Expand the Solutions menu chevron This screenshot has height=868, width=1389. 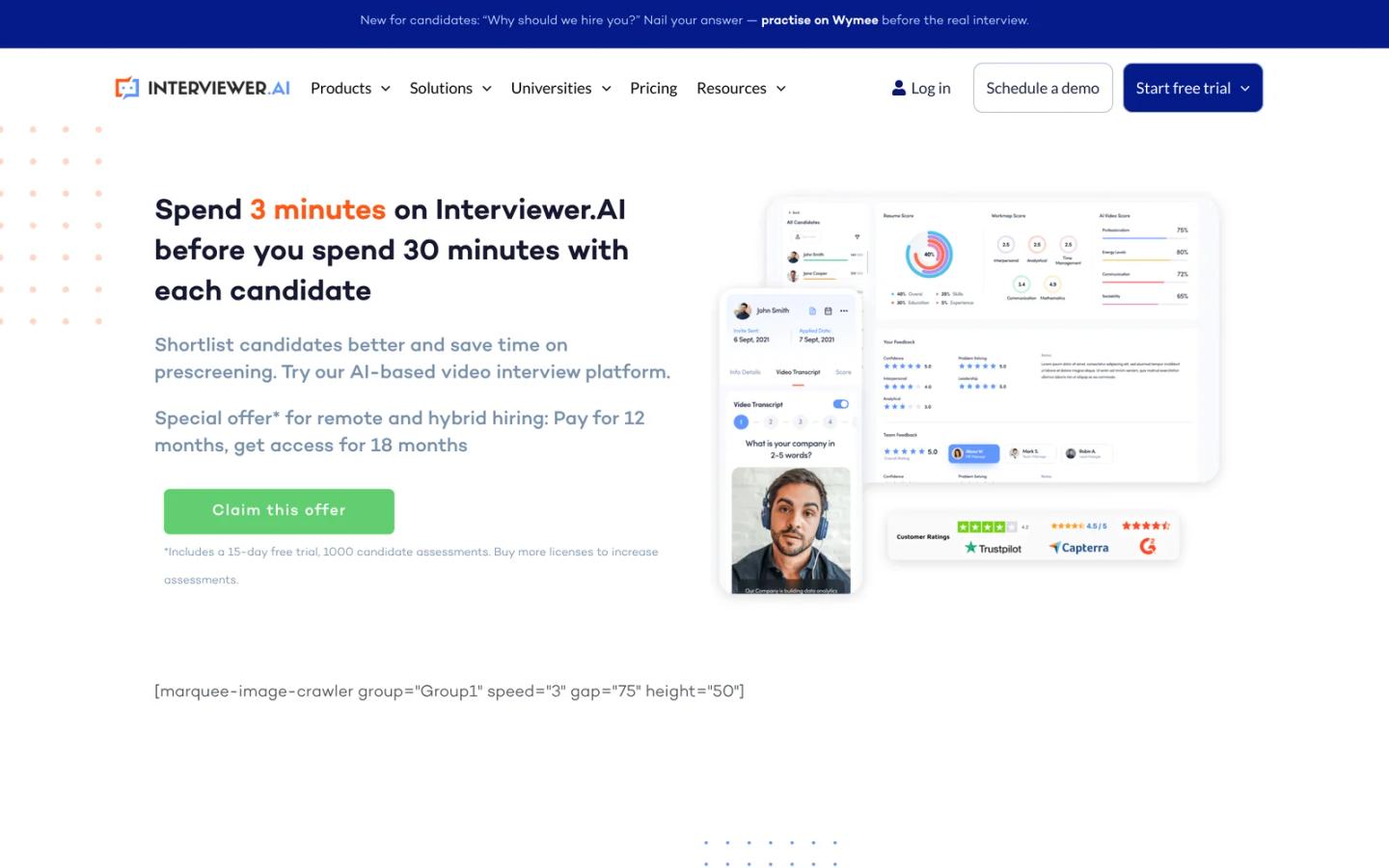(x=487, y=89)
